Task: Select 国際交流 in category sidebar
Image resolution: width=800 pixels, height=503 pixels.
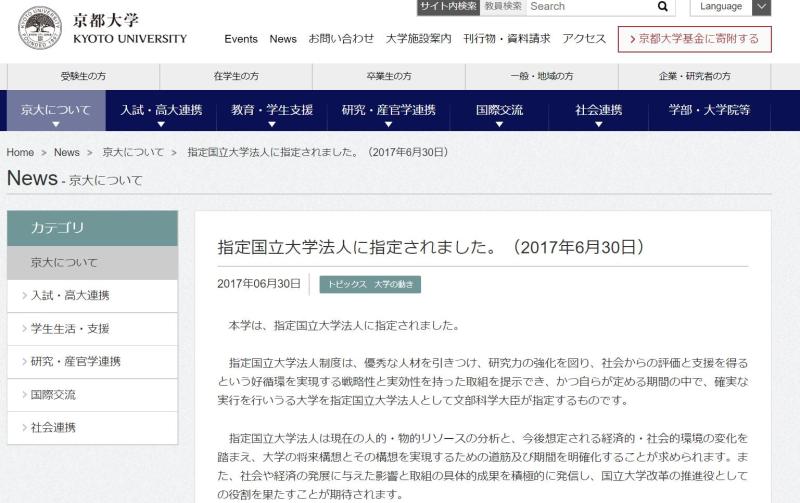Action: [x=92, y=395]
